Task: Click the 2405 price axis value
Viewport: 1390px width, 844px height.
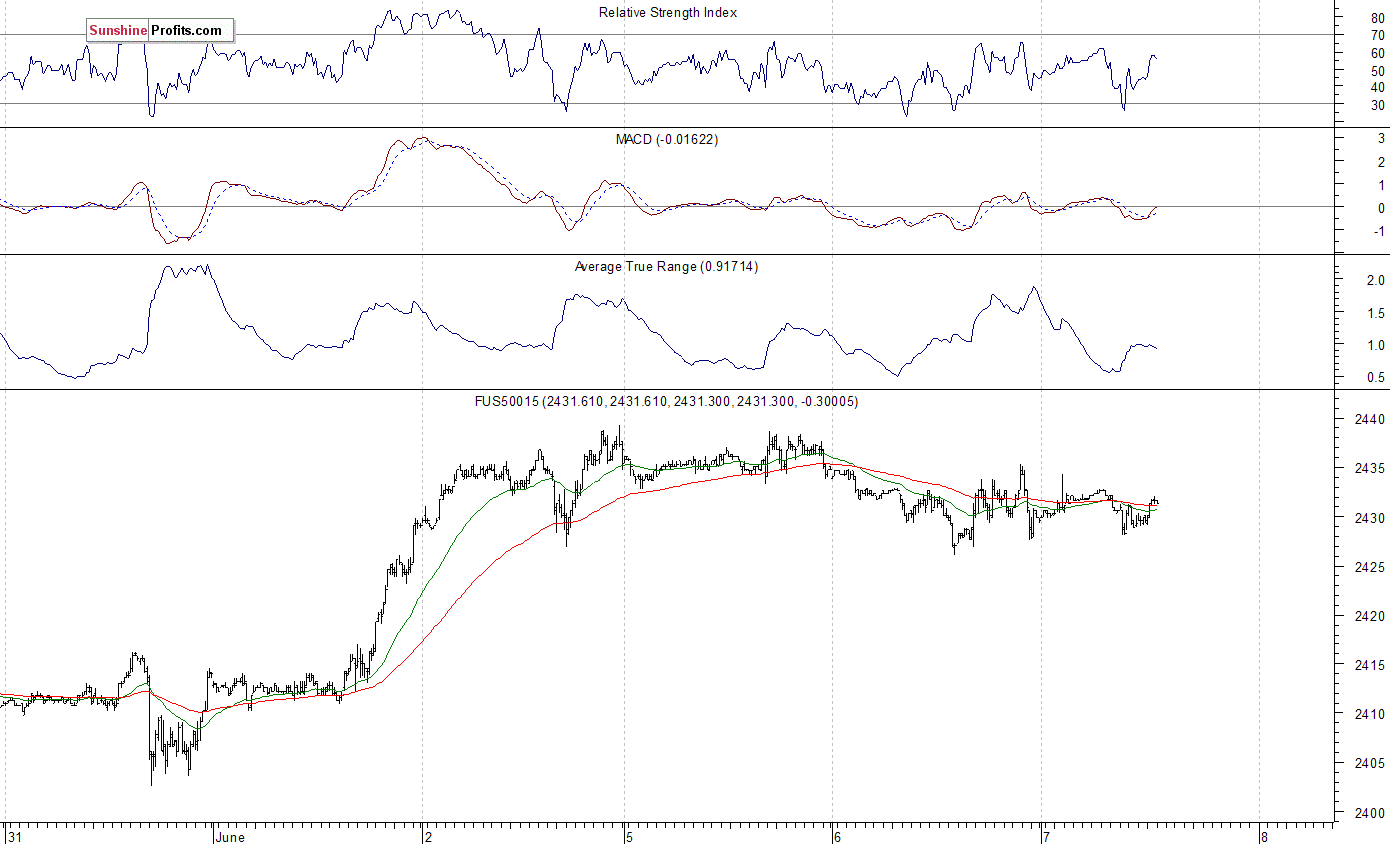Action: (1371, 764)
